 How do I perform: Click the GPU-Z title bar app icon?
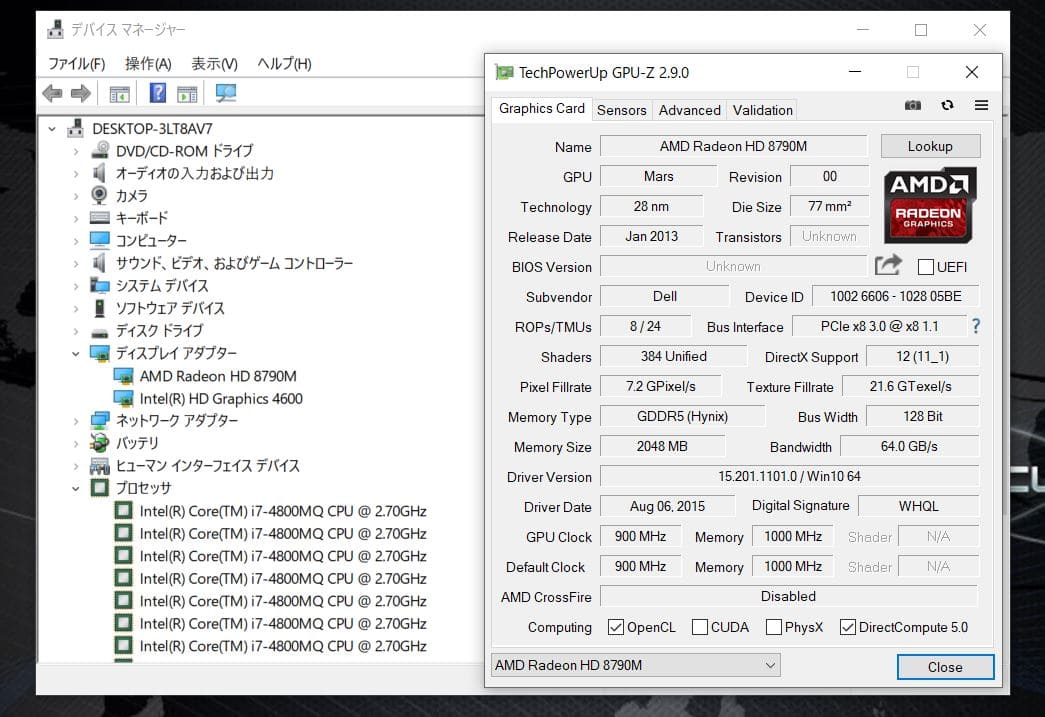pyautogui.click(x=504, y=72)
